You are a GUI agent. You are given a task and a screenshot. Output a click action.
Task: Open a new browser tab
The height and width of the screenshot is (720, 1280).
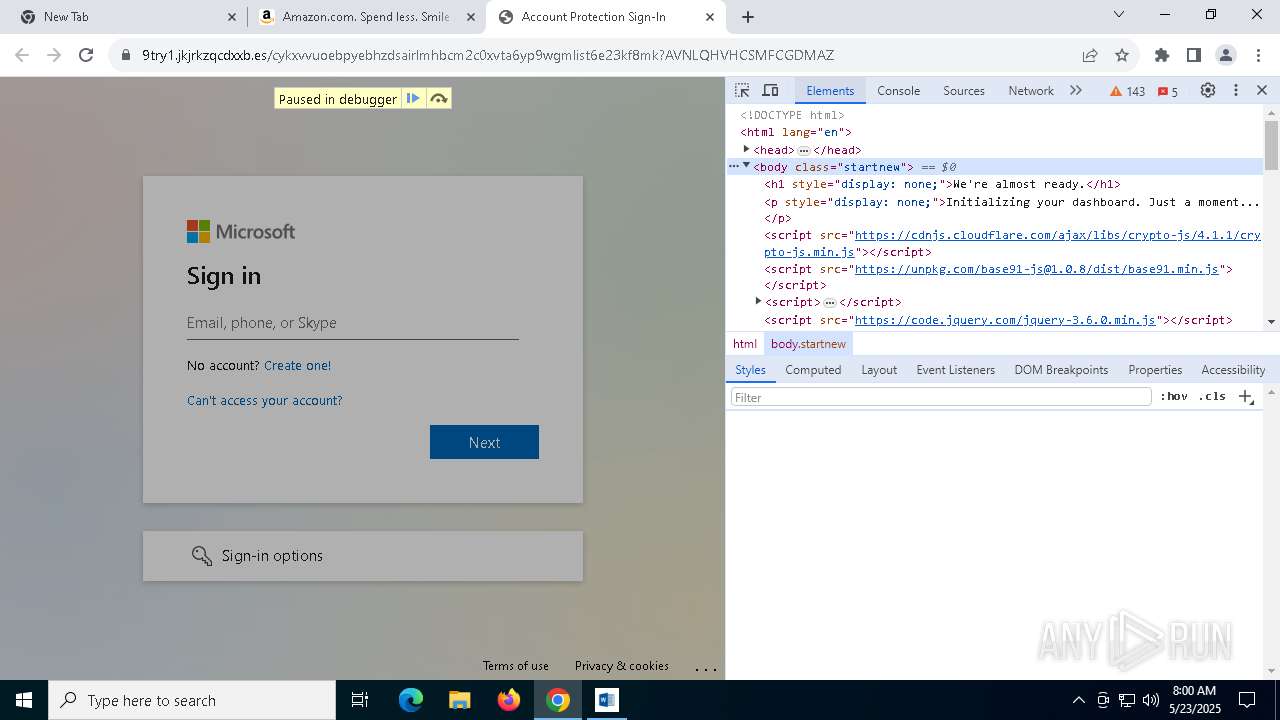coord(748,17)
